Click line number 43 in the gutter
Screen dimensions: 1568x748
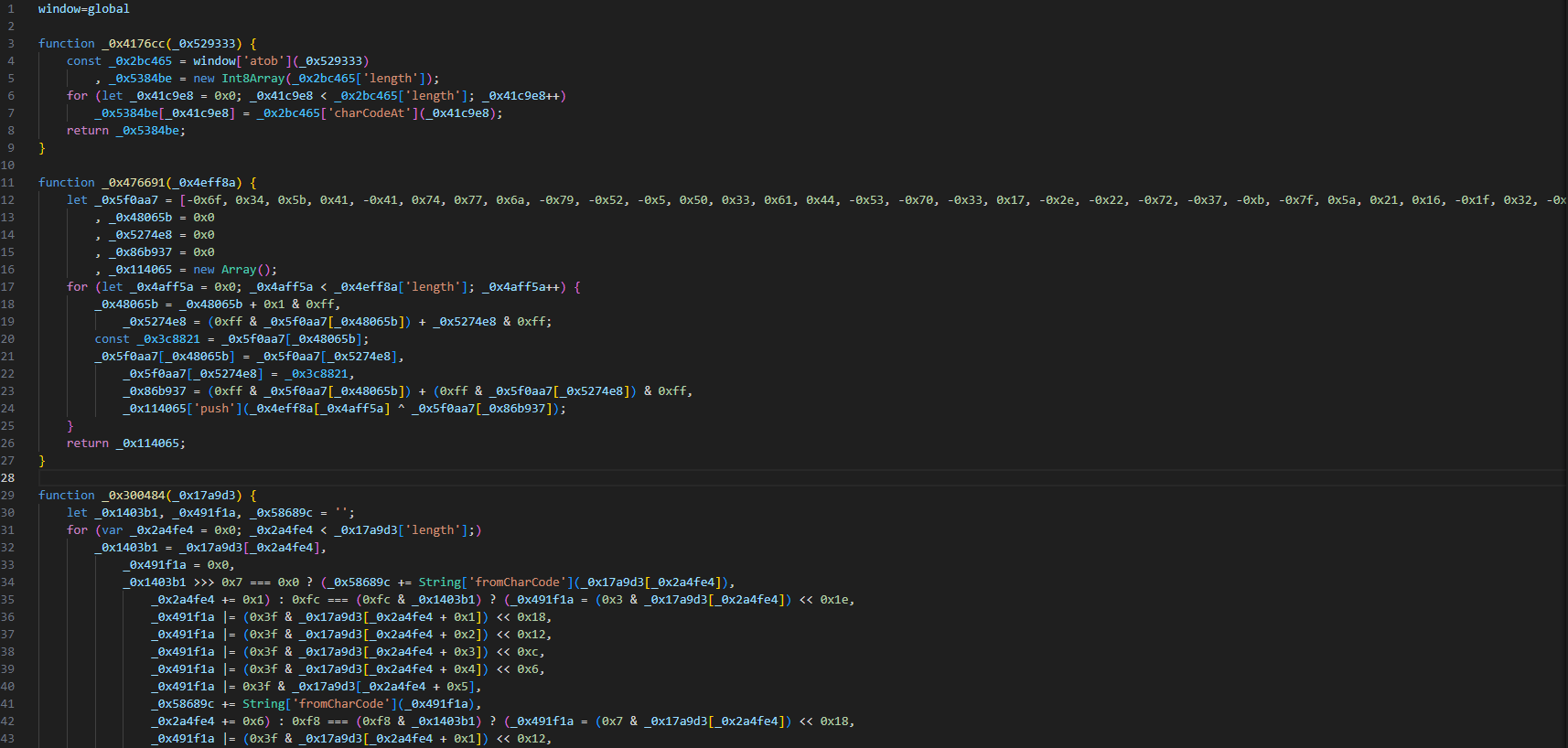pyautogui.click(x=8, y=739)
